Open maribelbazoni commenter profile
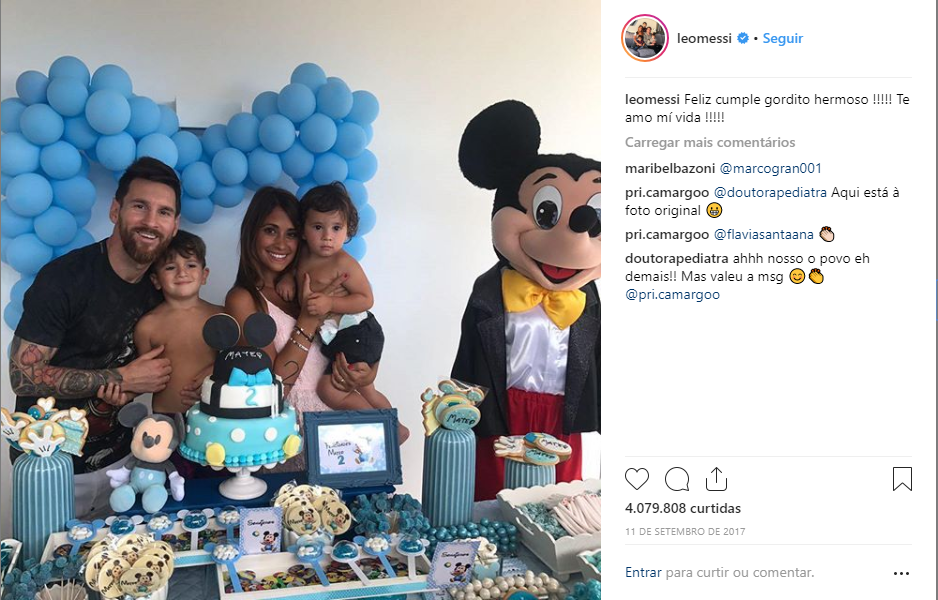The height and width of the screenshot is (600, 938). (670, 169)
